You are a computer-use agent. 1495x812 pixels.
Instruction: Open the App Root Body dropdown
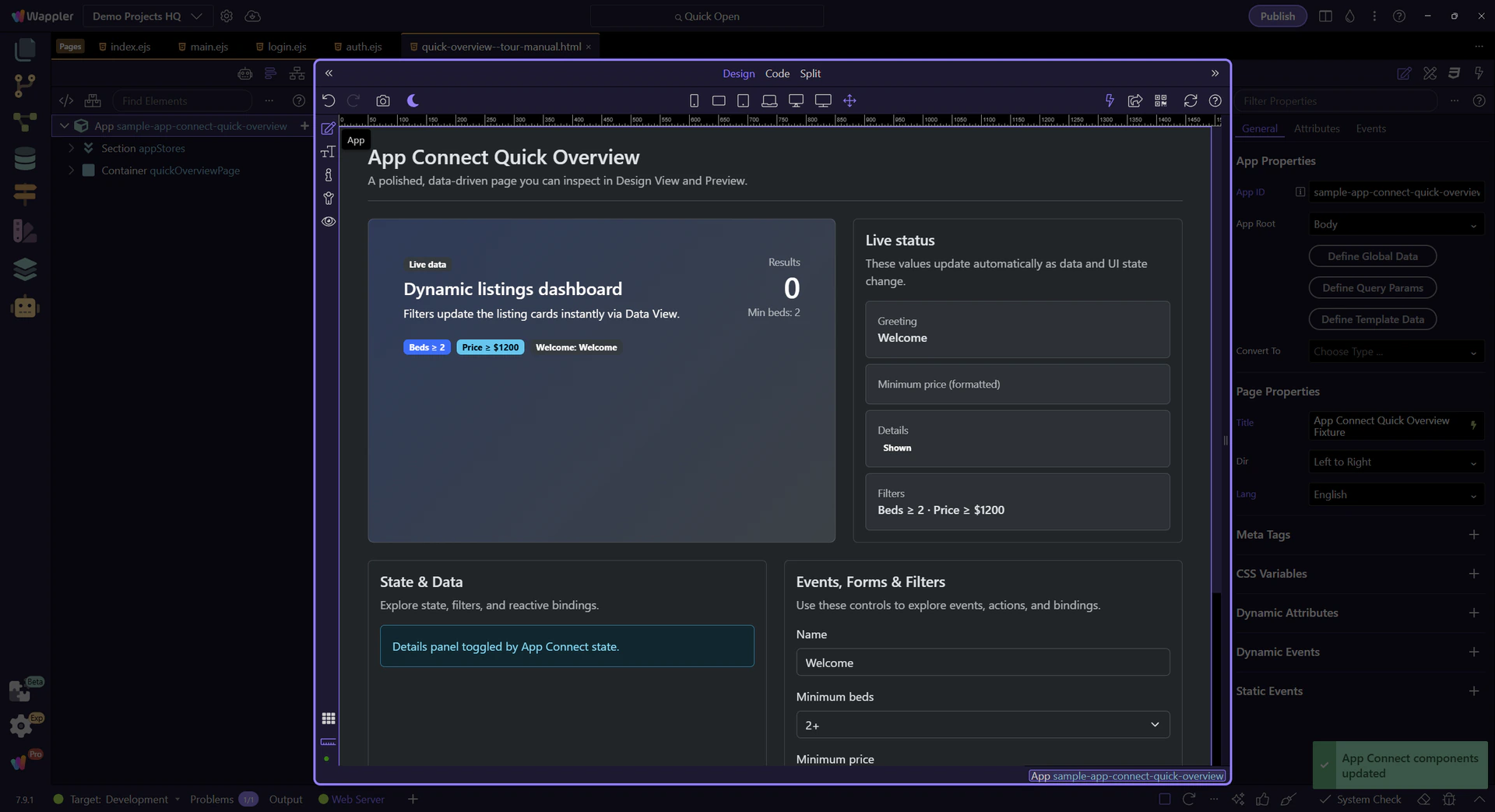pos(1395,224)
